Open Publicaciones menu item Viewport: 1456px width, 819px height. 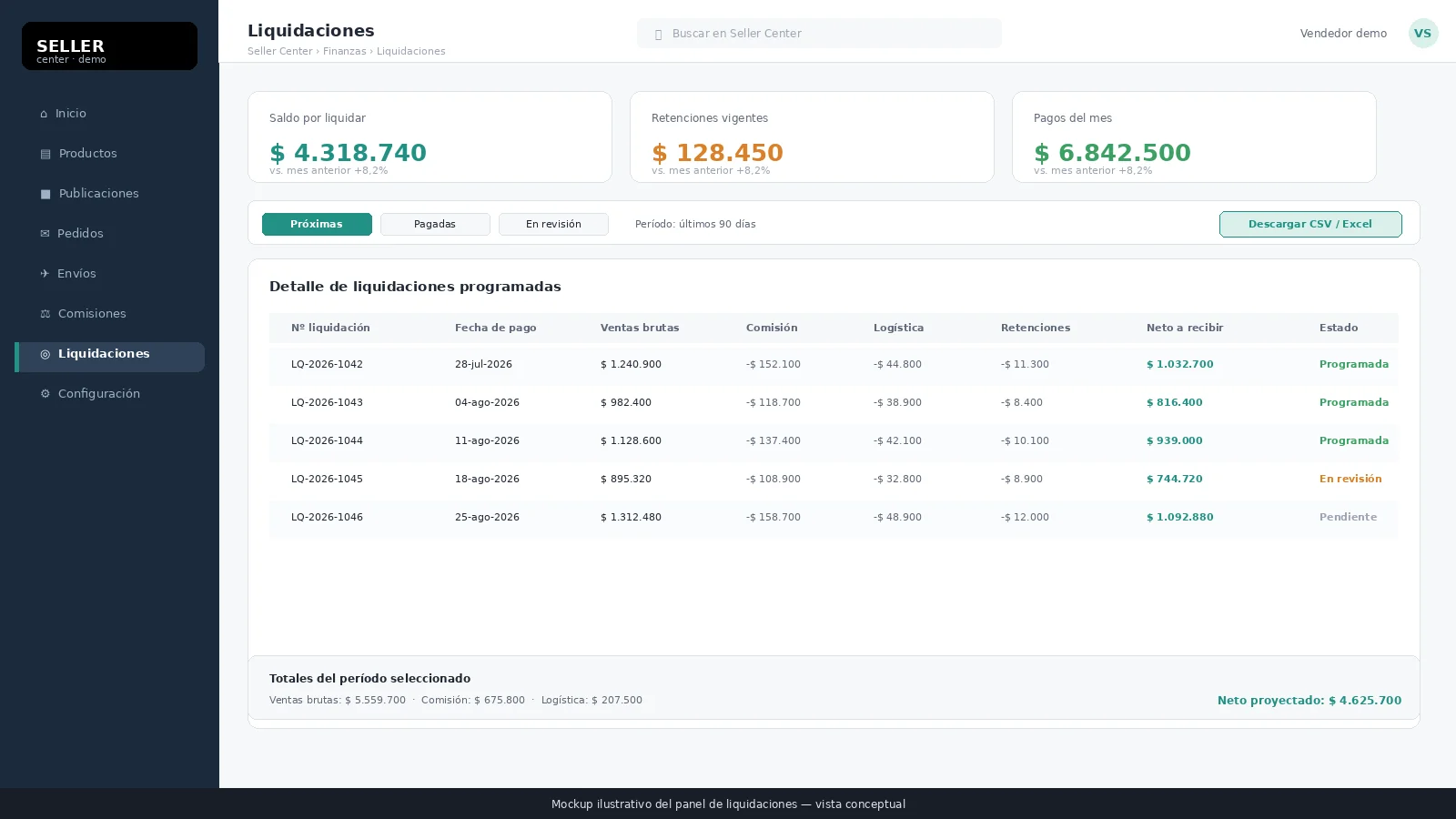point(109,194)
